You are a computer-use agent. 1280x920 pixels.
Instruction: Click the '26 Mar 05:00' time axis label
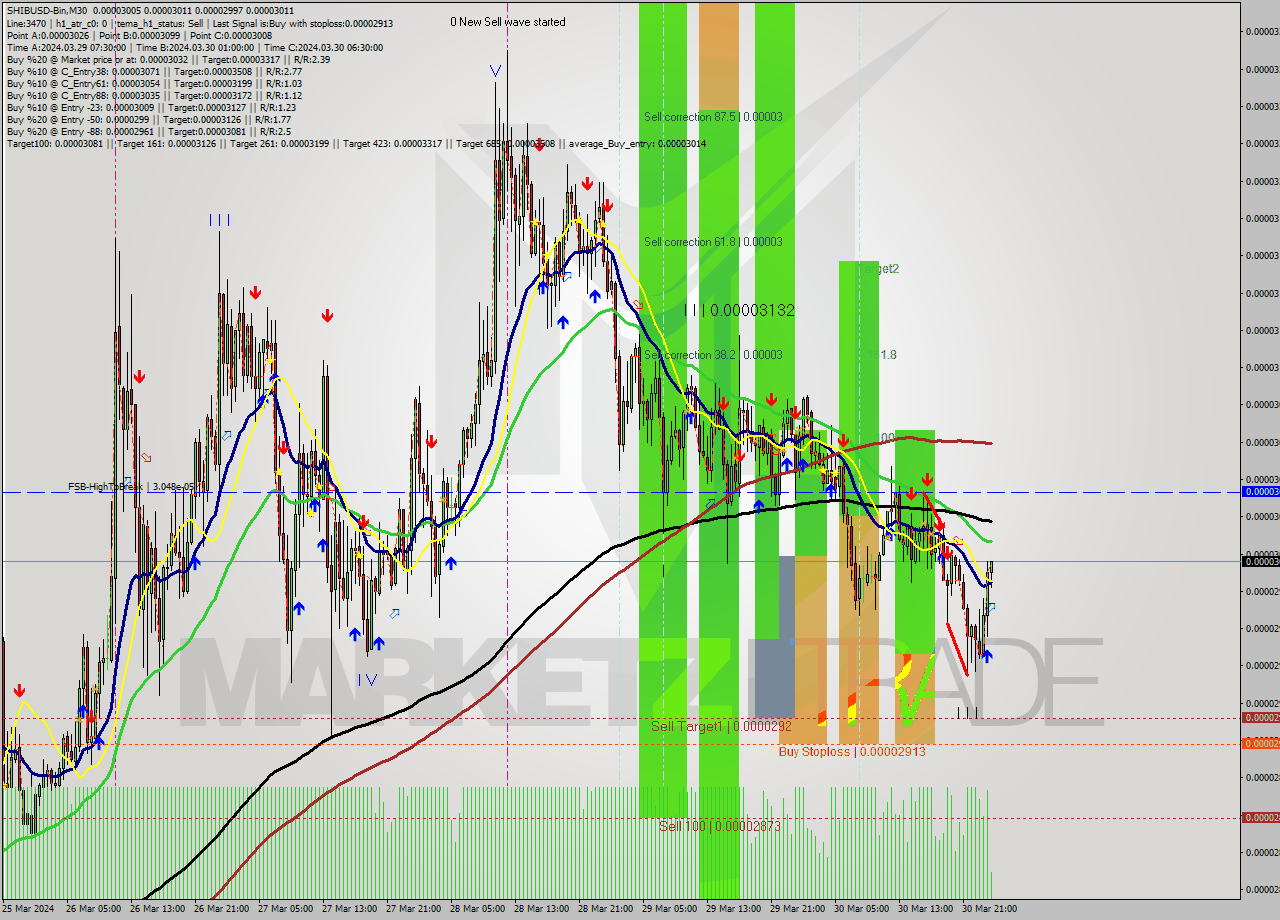pyautogui.click(x=93, y=908)
